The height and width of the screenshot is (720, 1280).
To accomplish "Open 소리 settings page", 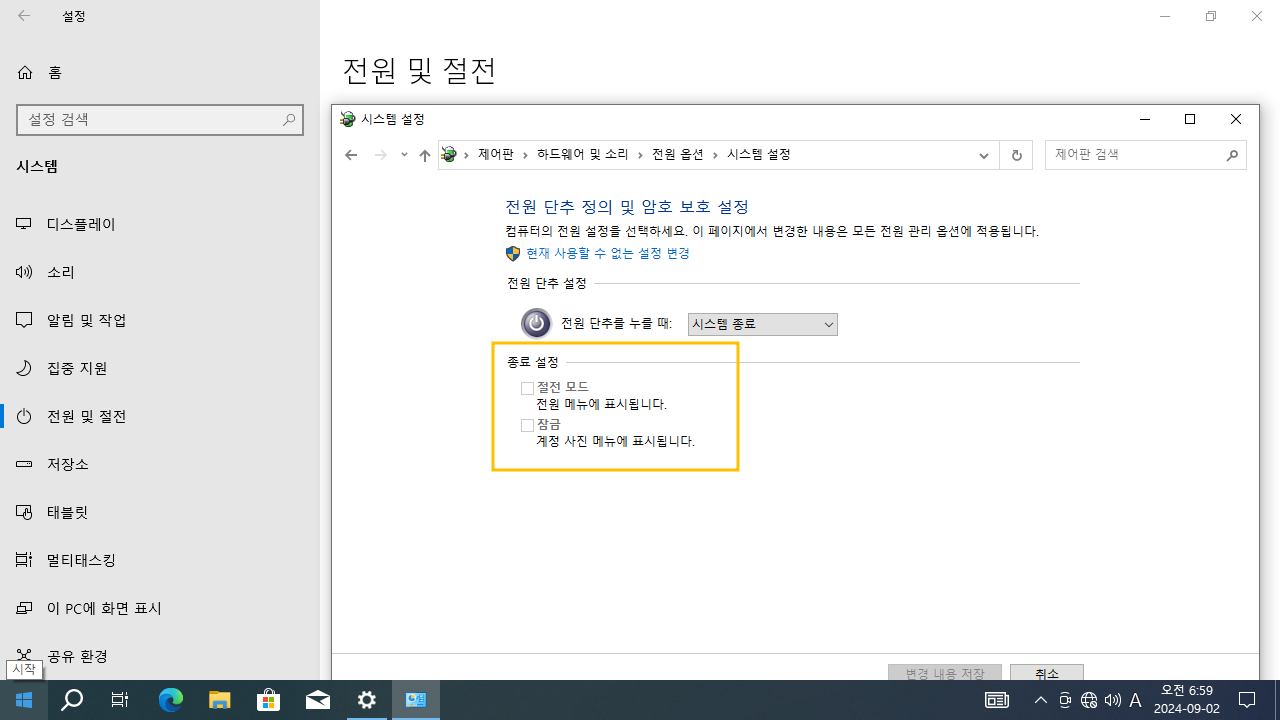I will (x=160, y=272).
